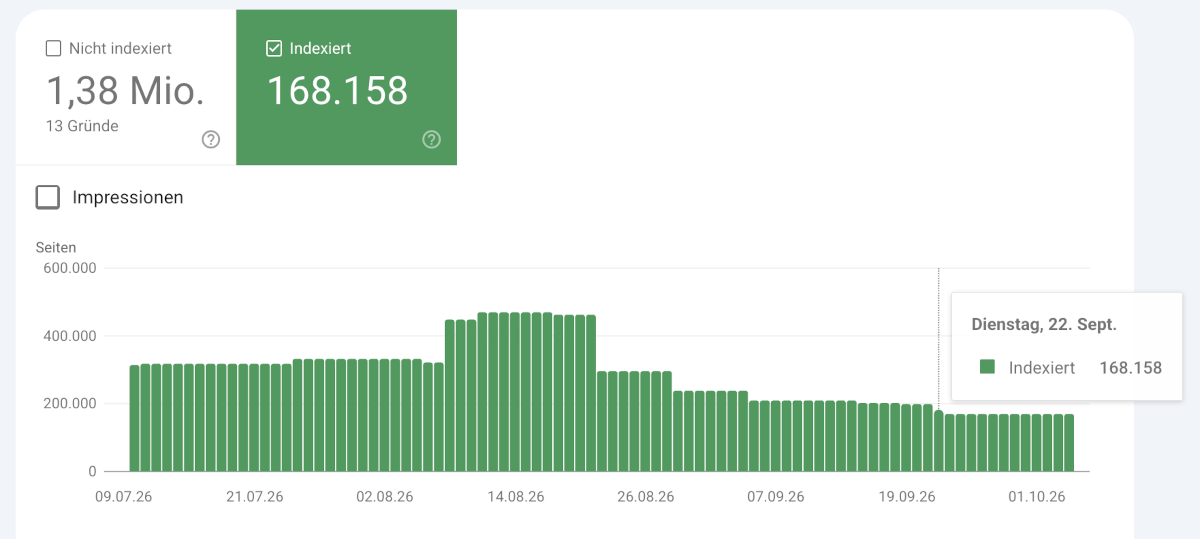Click x-axis date label 01.10.26
Viewport: 1200px width, 539px height.
pos(1037,496)
